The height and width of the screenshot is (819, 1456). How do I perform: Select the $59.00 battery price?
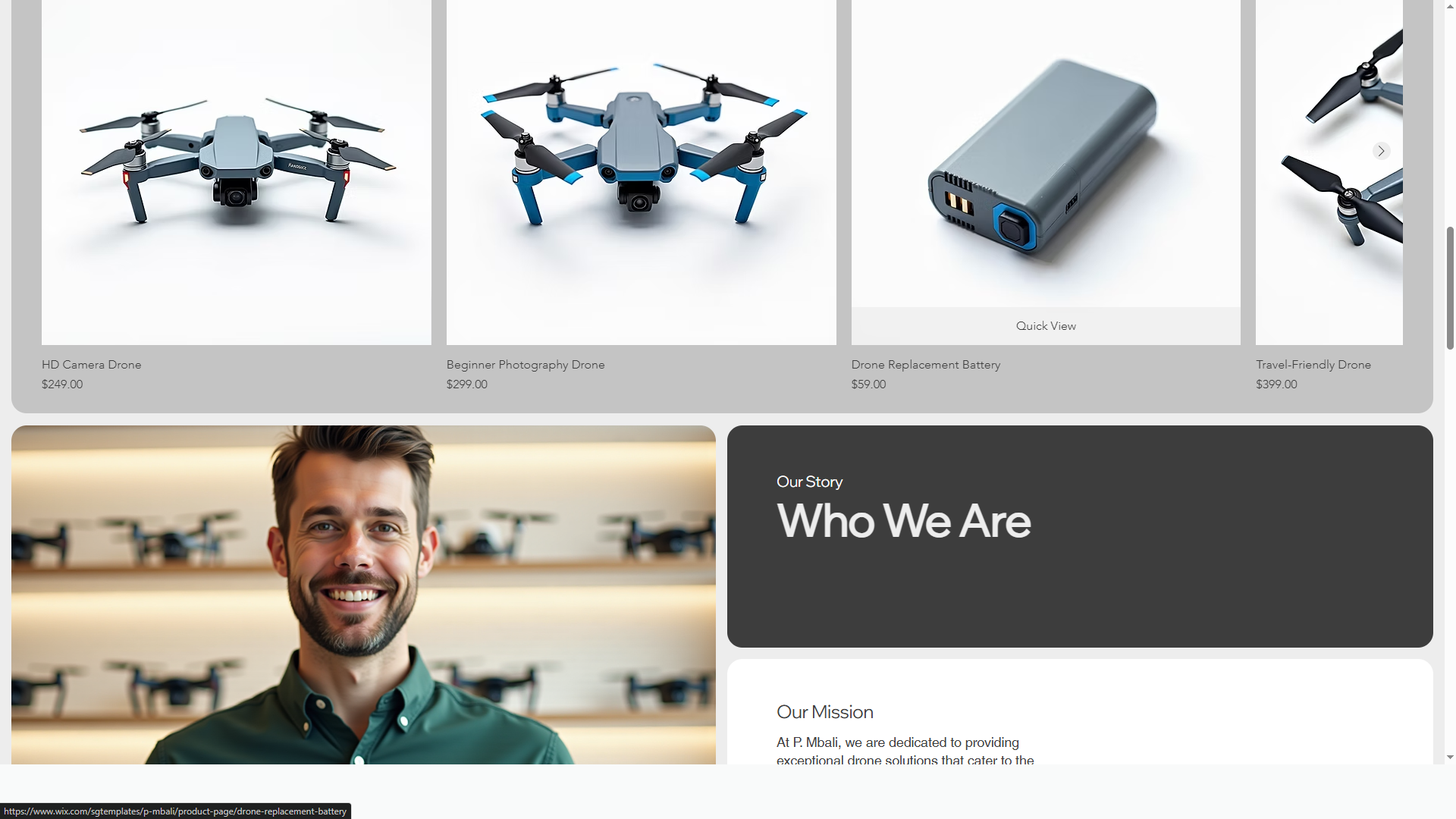click(x=868, y=384)
